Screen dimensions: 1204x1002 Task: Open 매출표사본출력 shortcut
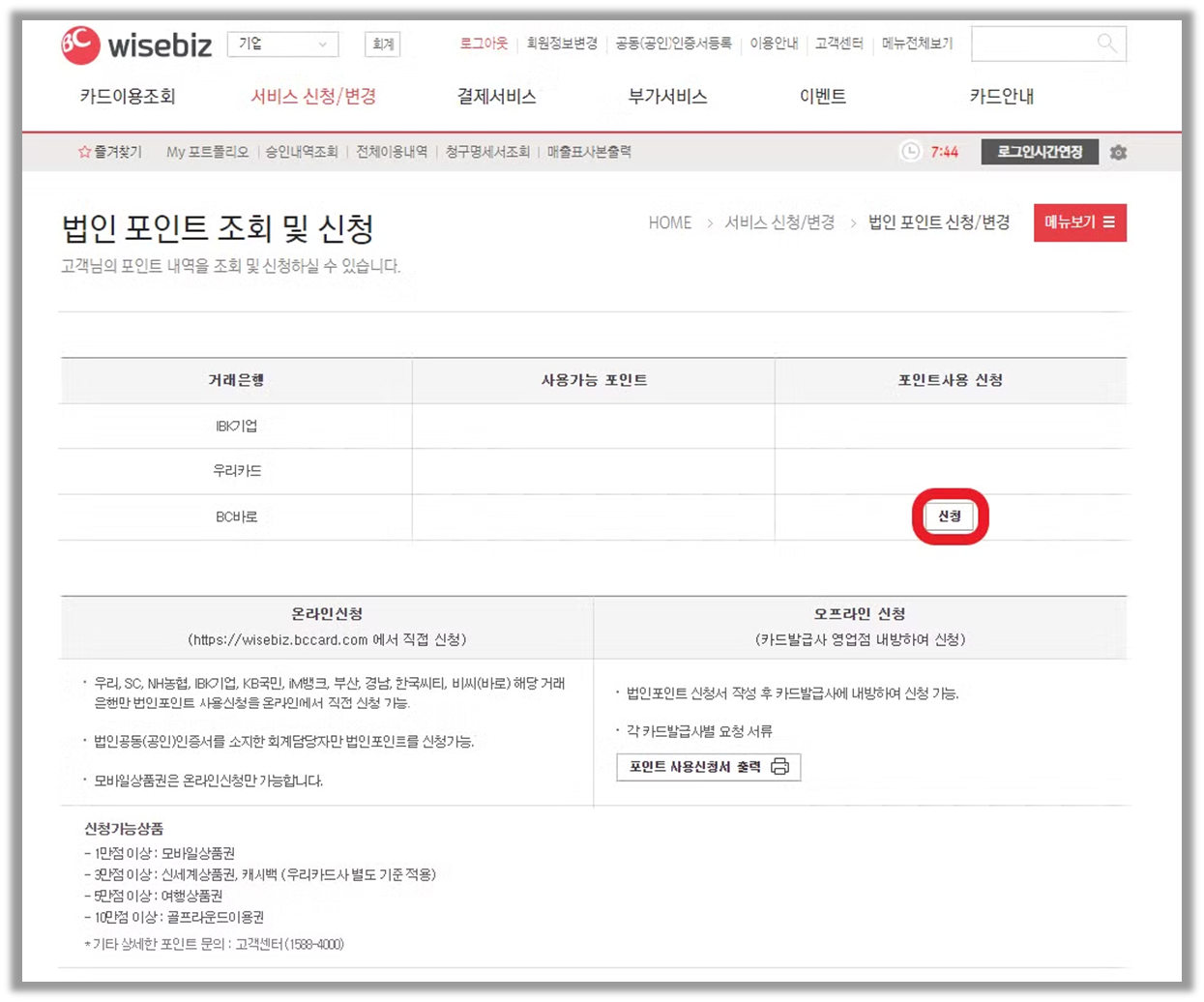point(589,152)
